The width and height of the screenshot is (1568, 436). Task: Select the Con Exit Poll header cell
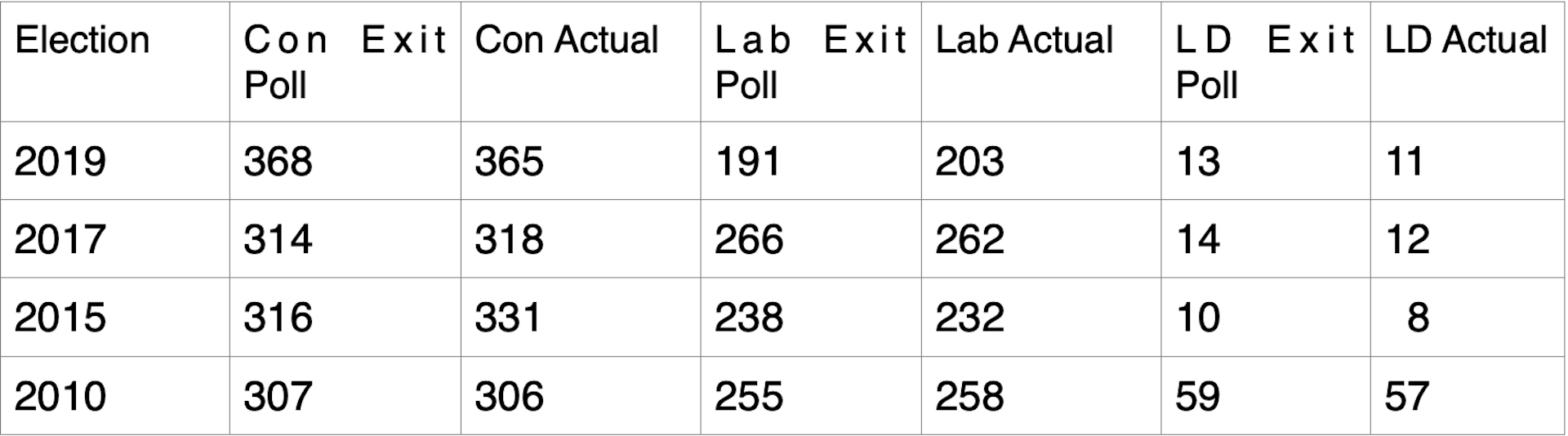(345, 62)
